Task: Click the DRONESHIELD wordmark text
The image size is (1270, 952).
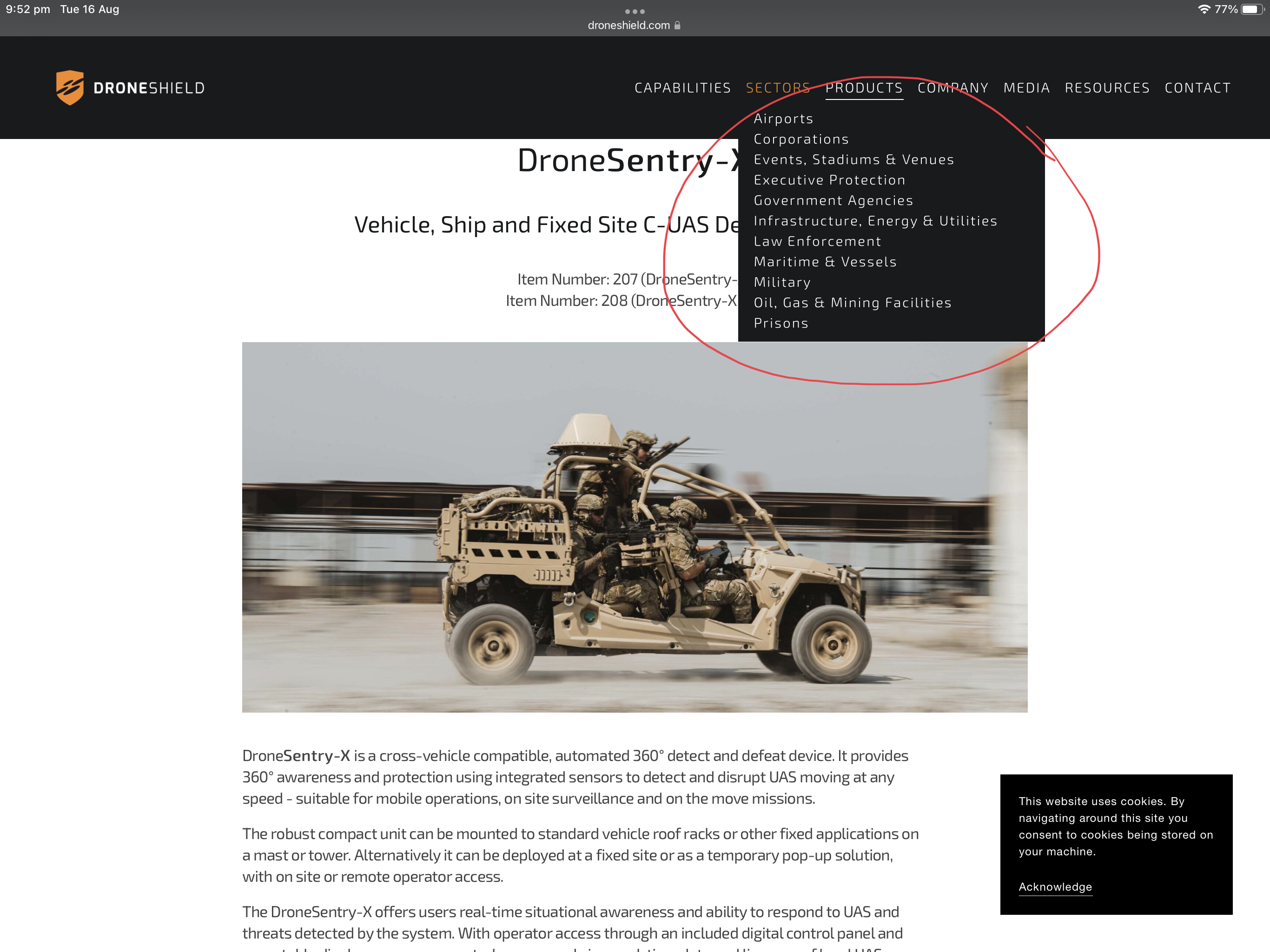Action: pyautogui.click(x=149, y=88)
